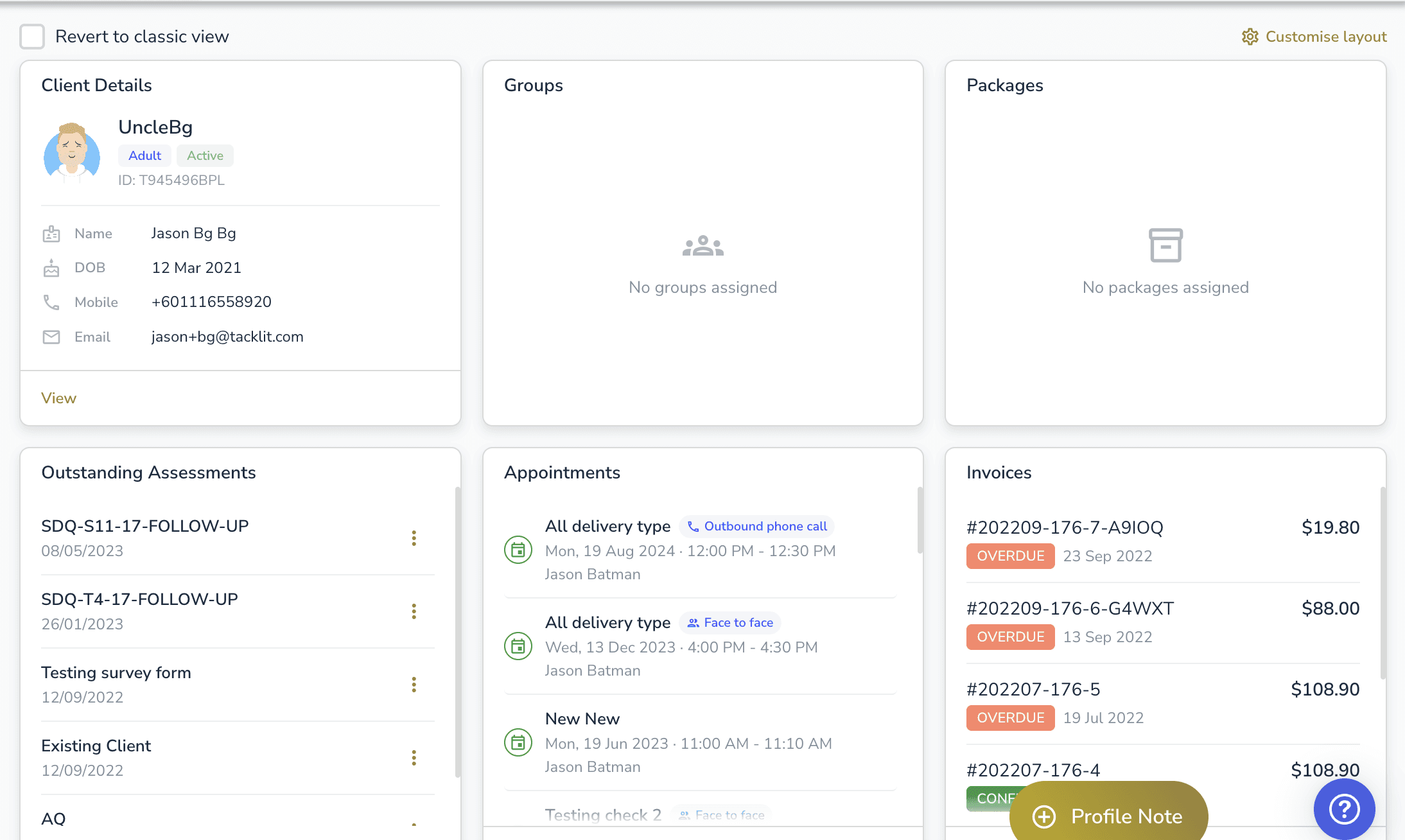Click the Face to face delivery tag
The width and height of the screenshot is (1405, 840).
click(730, 623)
